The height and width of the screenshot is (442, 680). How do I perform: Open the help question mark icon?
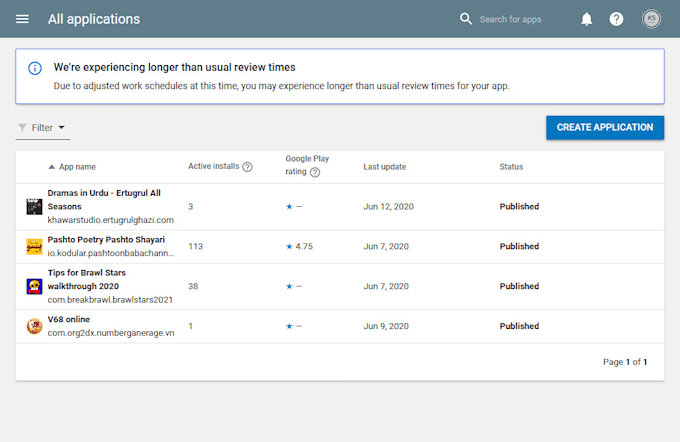pyautogui.click(x=616, y=19)
